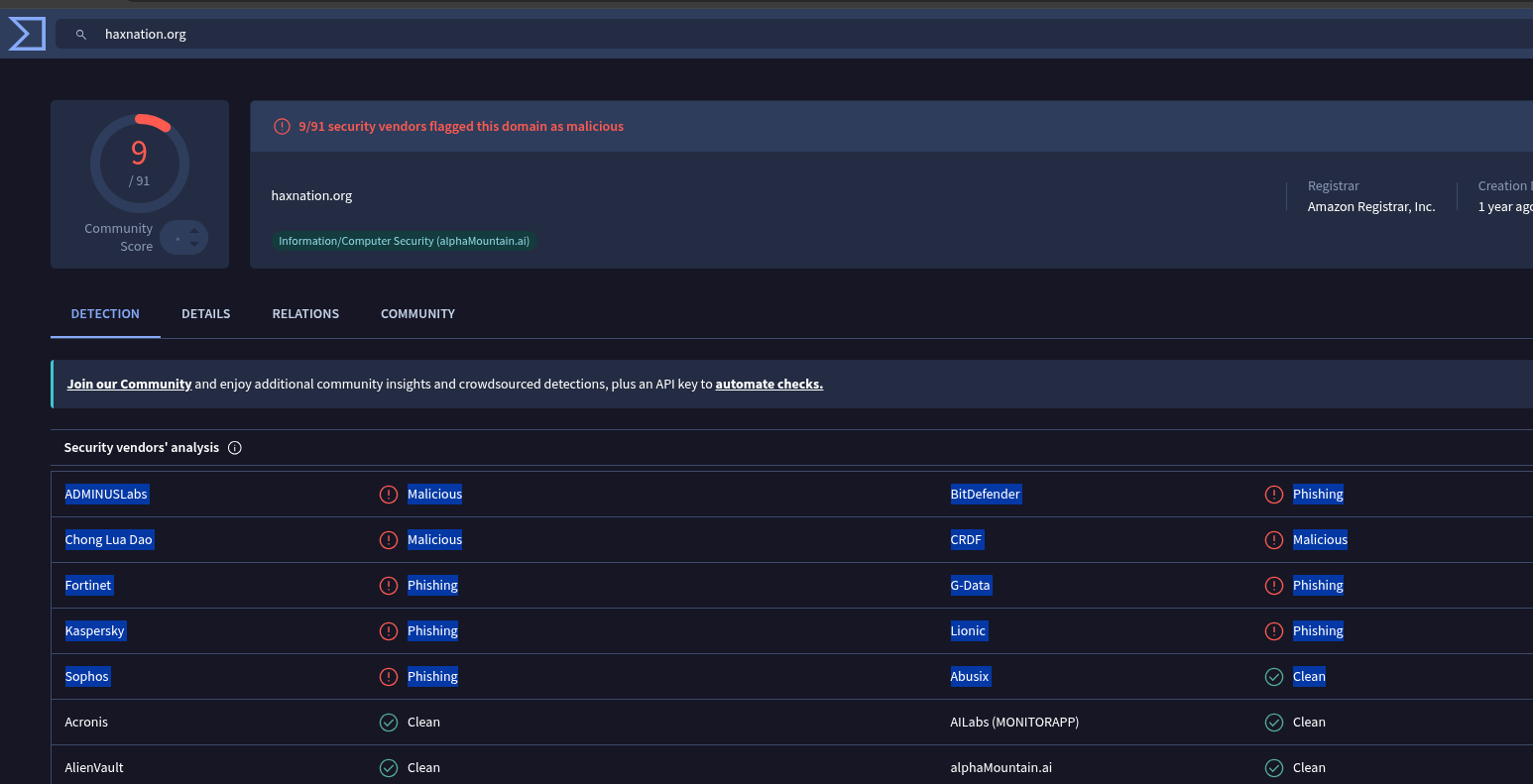This screenshot has width=1533, height=784.
Task: Click the Registrar label
Action: coord(1334,185)
